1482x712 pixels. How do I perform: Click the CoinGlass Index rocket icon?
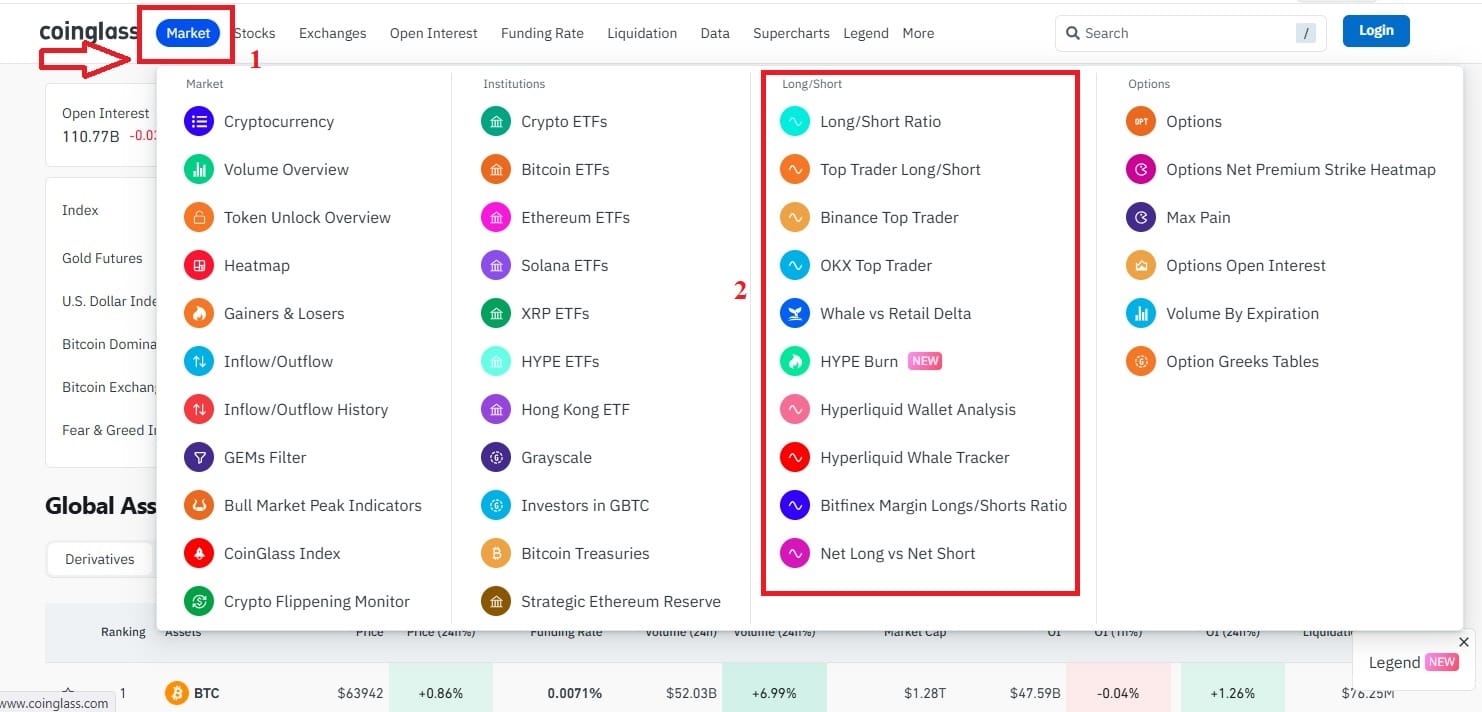pyautogui.click(x=199, y=553)
